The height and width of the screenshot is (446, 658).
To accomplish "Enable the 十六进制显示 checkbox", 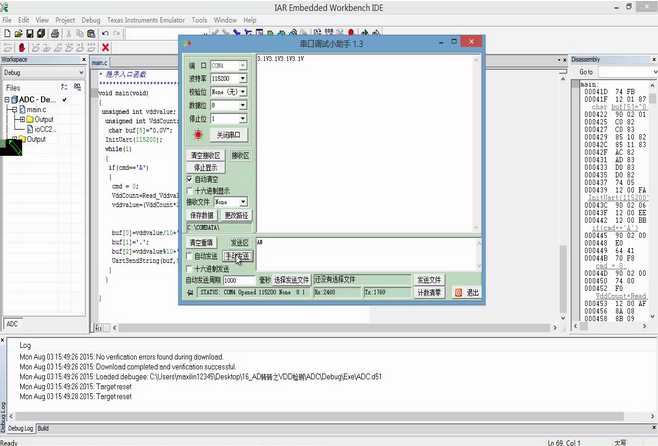I will pyautogui.click(x=190, y=190).
